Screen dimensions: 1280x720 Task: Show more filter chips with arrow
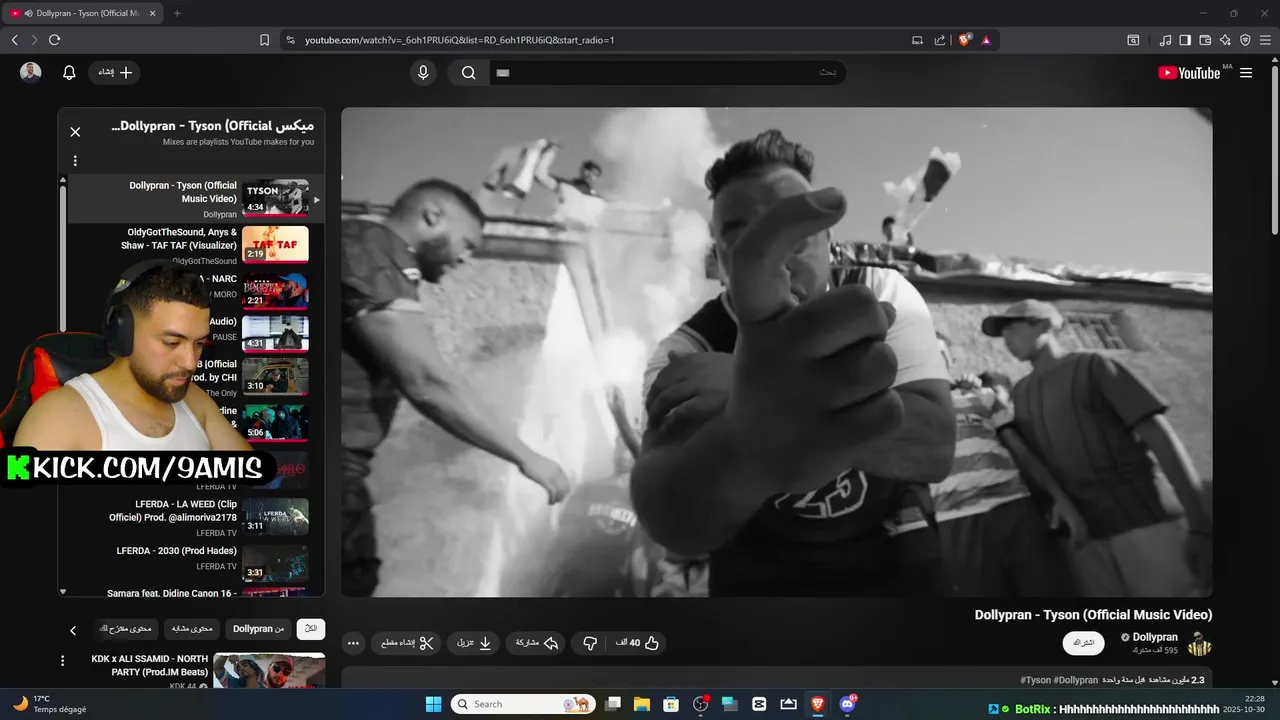(73, 630)
